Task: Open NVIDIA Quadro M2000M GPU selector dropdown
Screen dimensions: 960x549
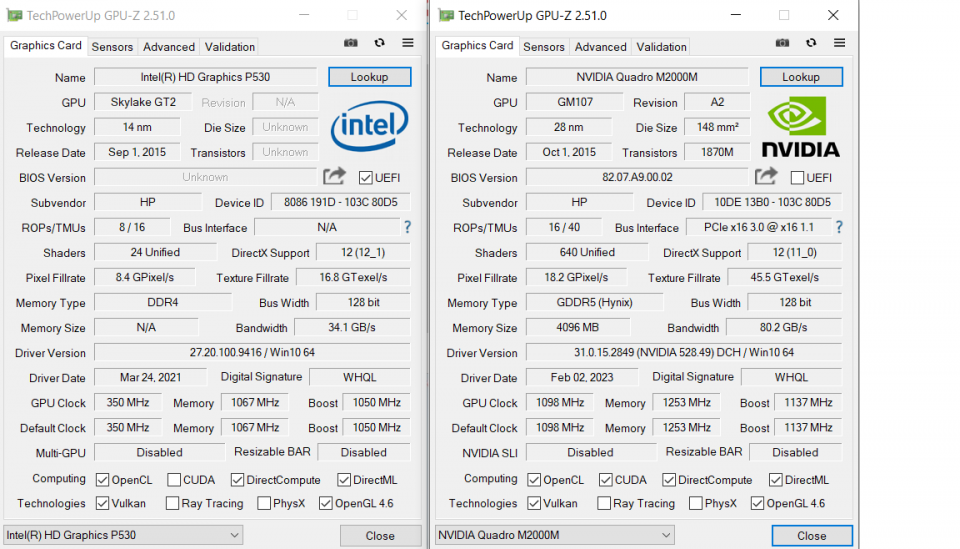Action: (555, 535)
